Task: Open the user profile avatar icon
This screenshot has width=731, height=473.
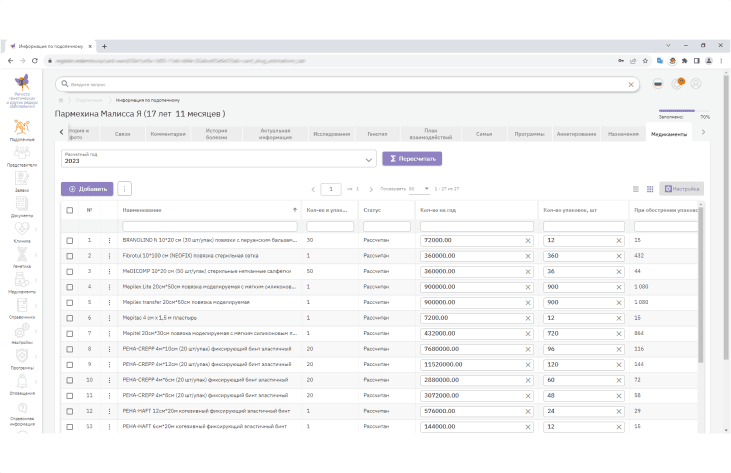Action: click(x=696, y=84)
